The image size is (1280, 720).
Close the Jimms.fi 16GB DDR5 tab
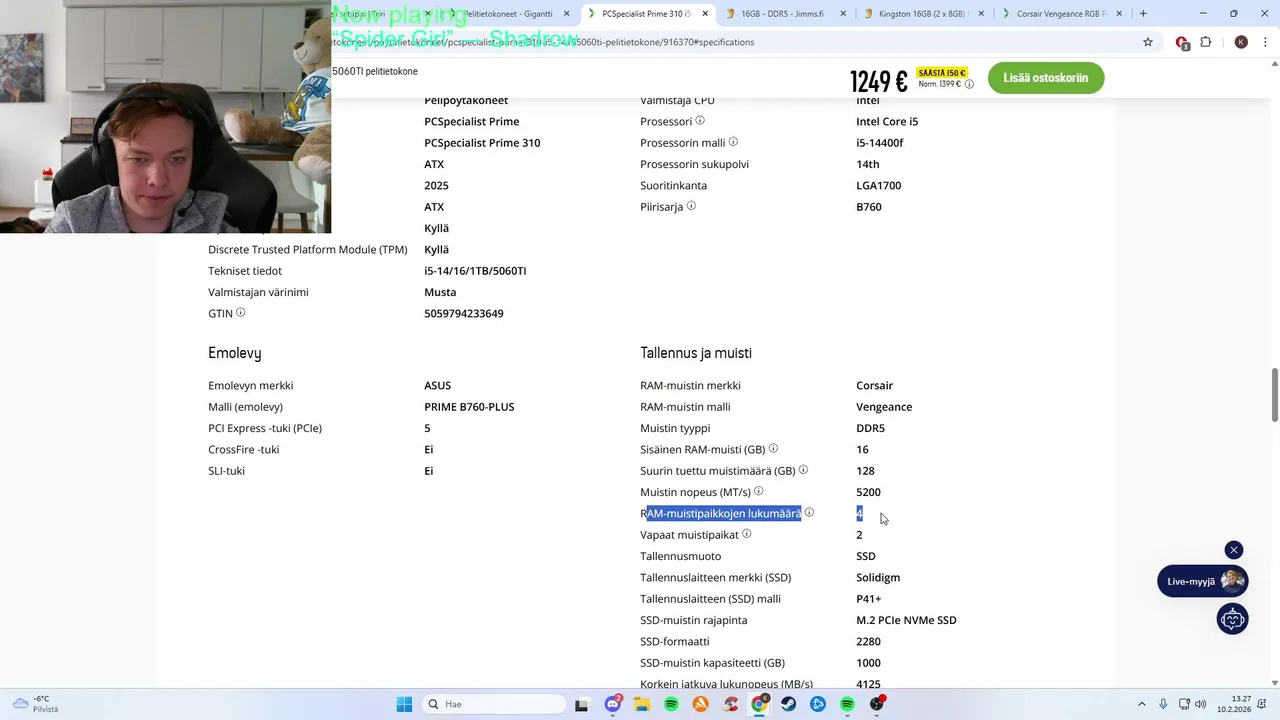click(843, 14)
